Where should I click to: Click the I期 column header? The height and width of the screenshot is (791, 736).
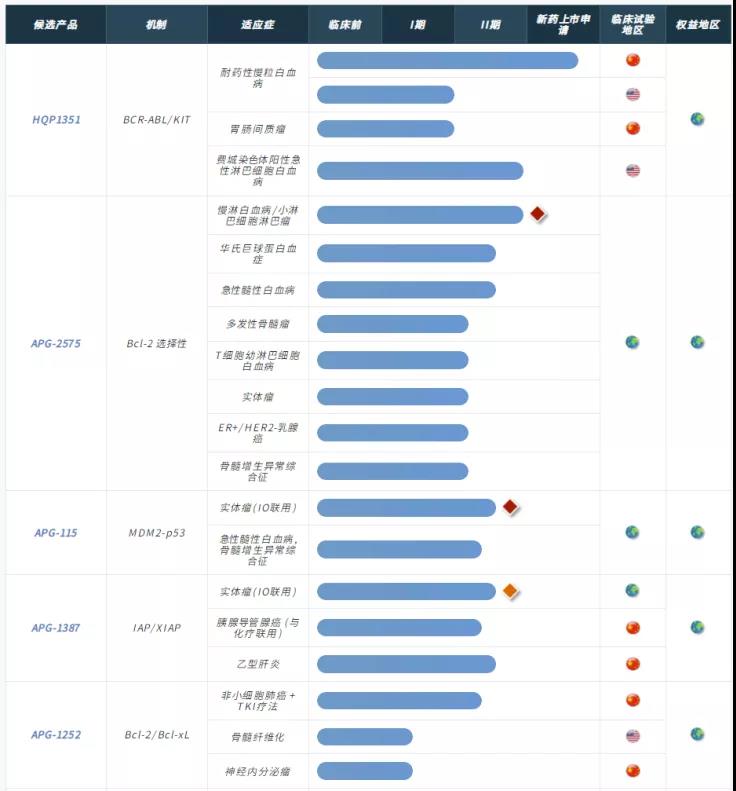pyautogui.click(x=418, y=25)
